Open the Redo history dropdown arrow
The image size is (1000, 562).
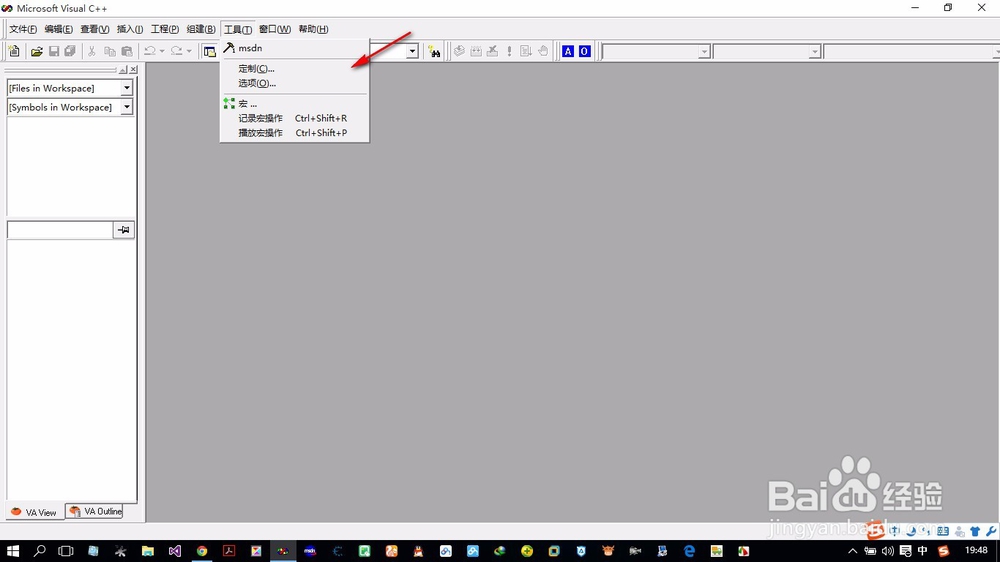coord(189,51)
